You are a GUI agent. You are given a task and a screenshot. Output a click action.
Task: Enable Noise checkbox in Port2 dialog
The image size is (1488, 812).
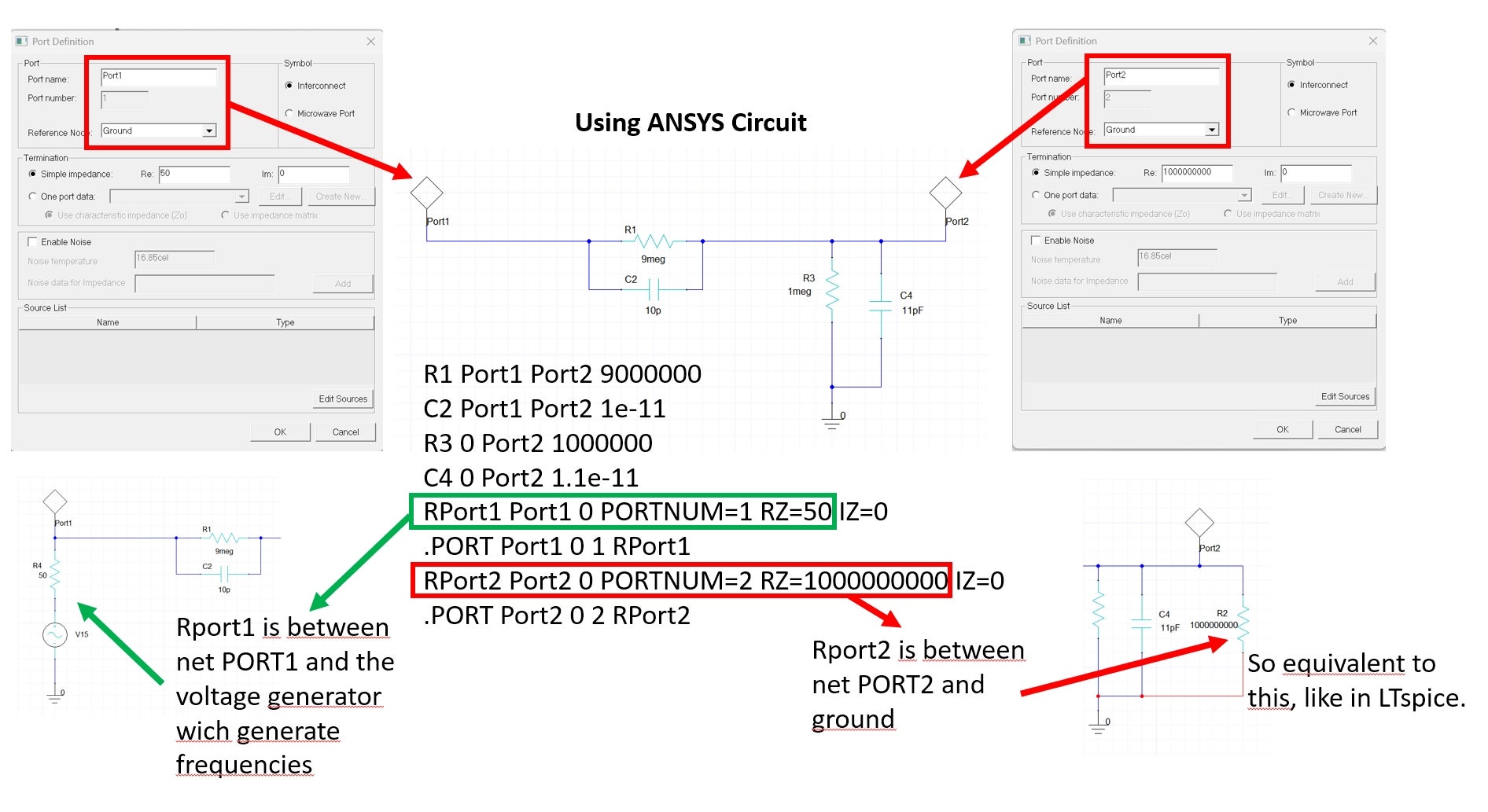[1036, 241]
